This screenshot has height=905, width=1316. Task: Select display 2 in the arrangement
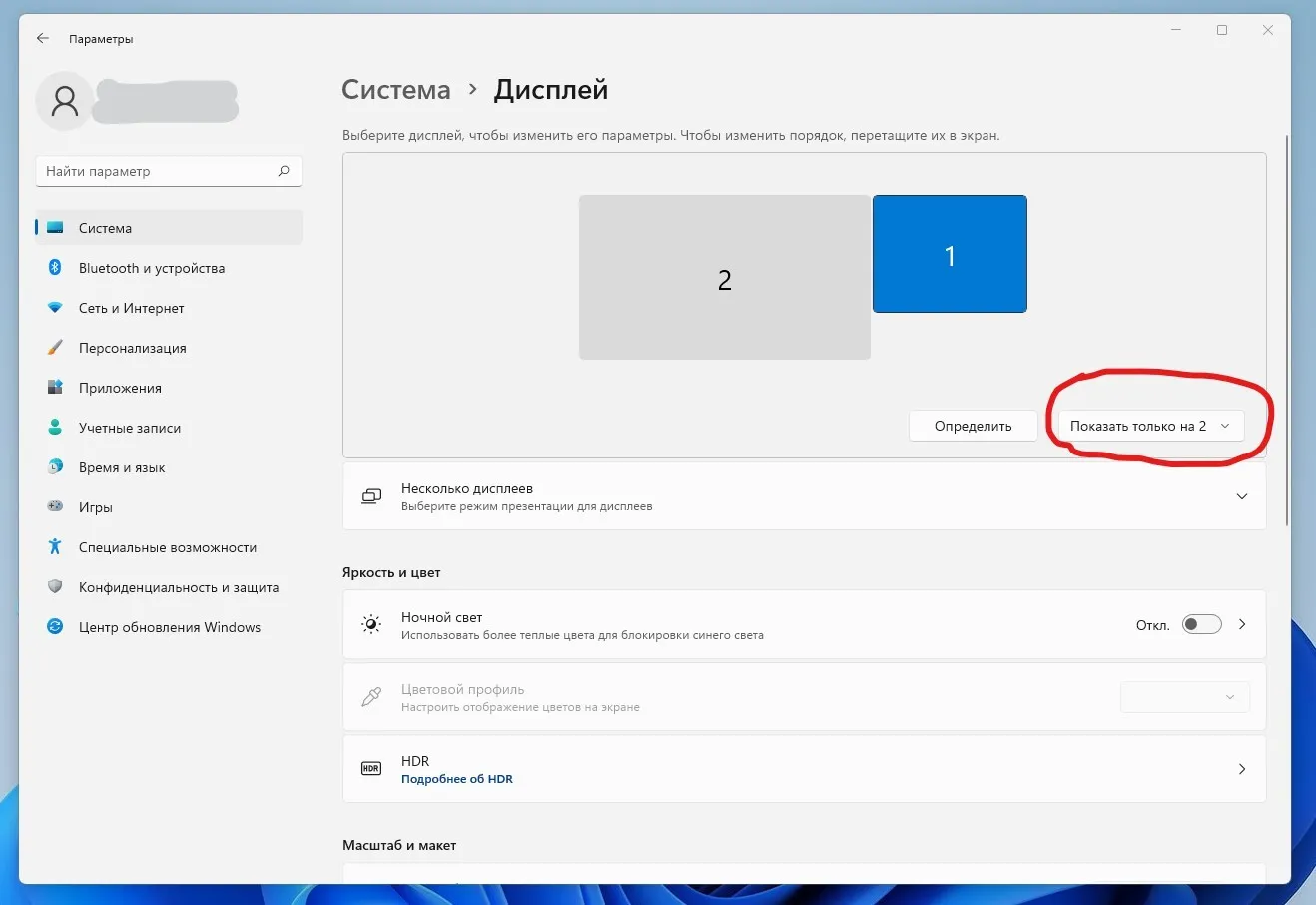[725, 277]
